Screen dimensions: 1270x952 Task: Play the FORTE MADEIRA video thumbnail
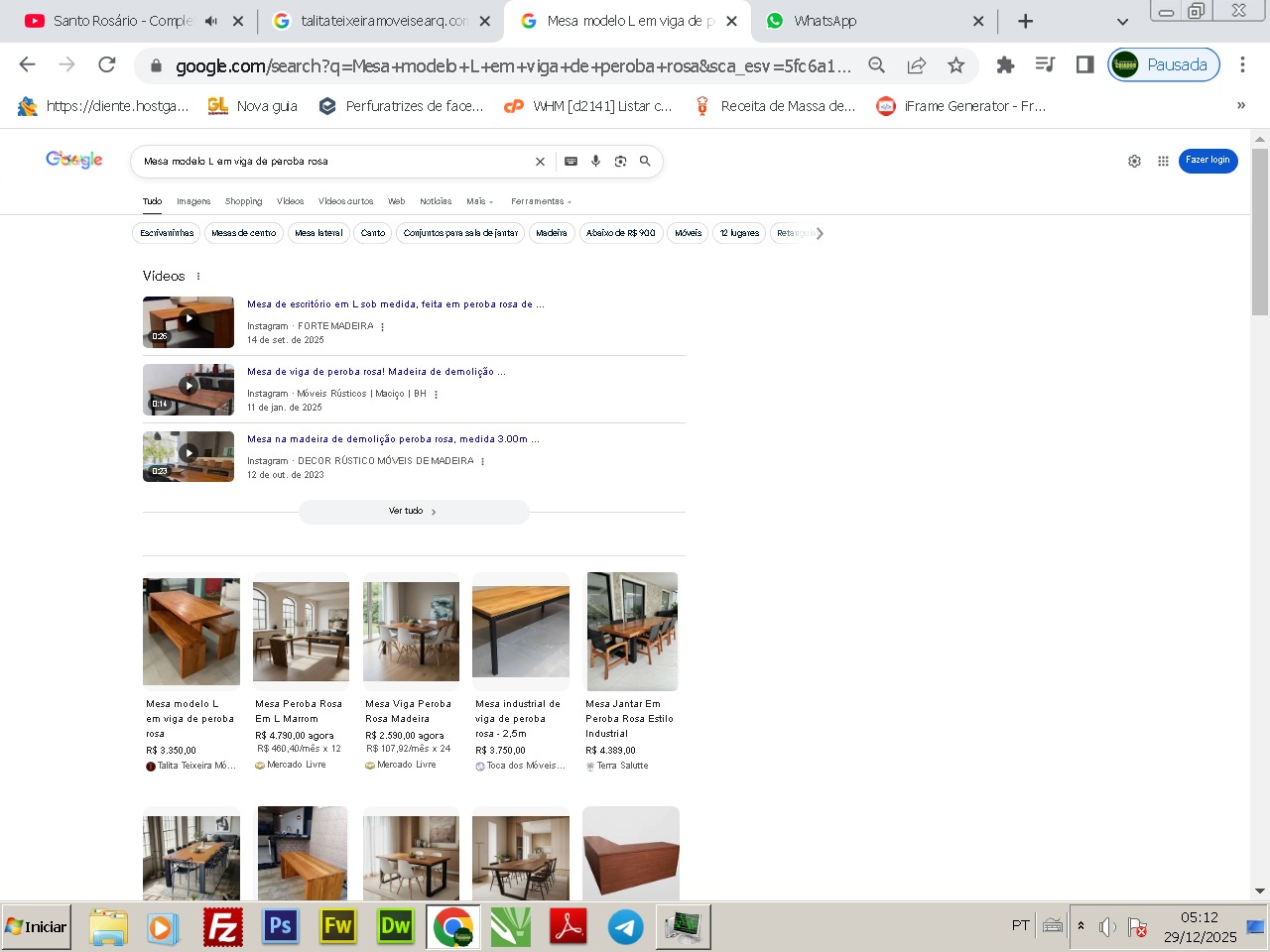pos(189,321)
